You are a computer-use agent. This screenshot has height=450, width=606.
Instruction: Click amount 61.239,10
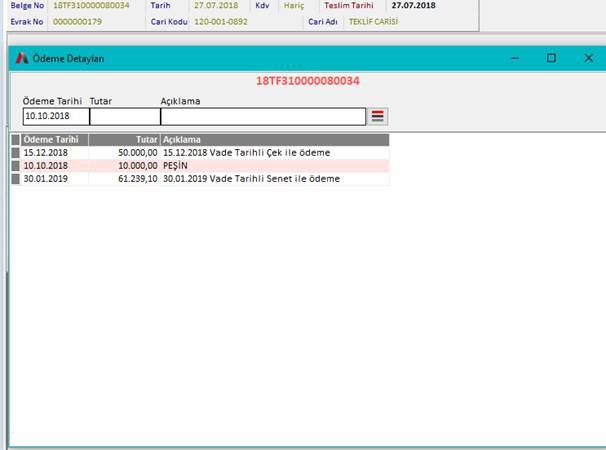pos(138,179)
